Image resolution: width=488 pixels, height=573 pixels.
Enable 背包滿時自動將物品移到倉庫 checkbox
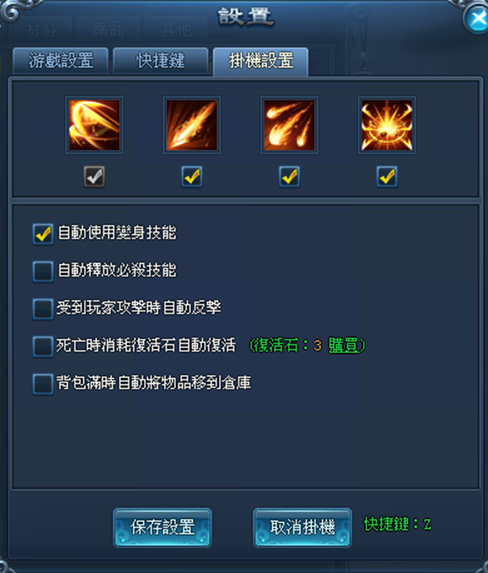(x=43, y=384)
